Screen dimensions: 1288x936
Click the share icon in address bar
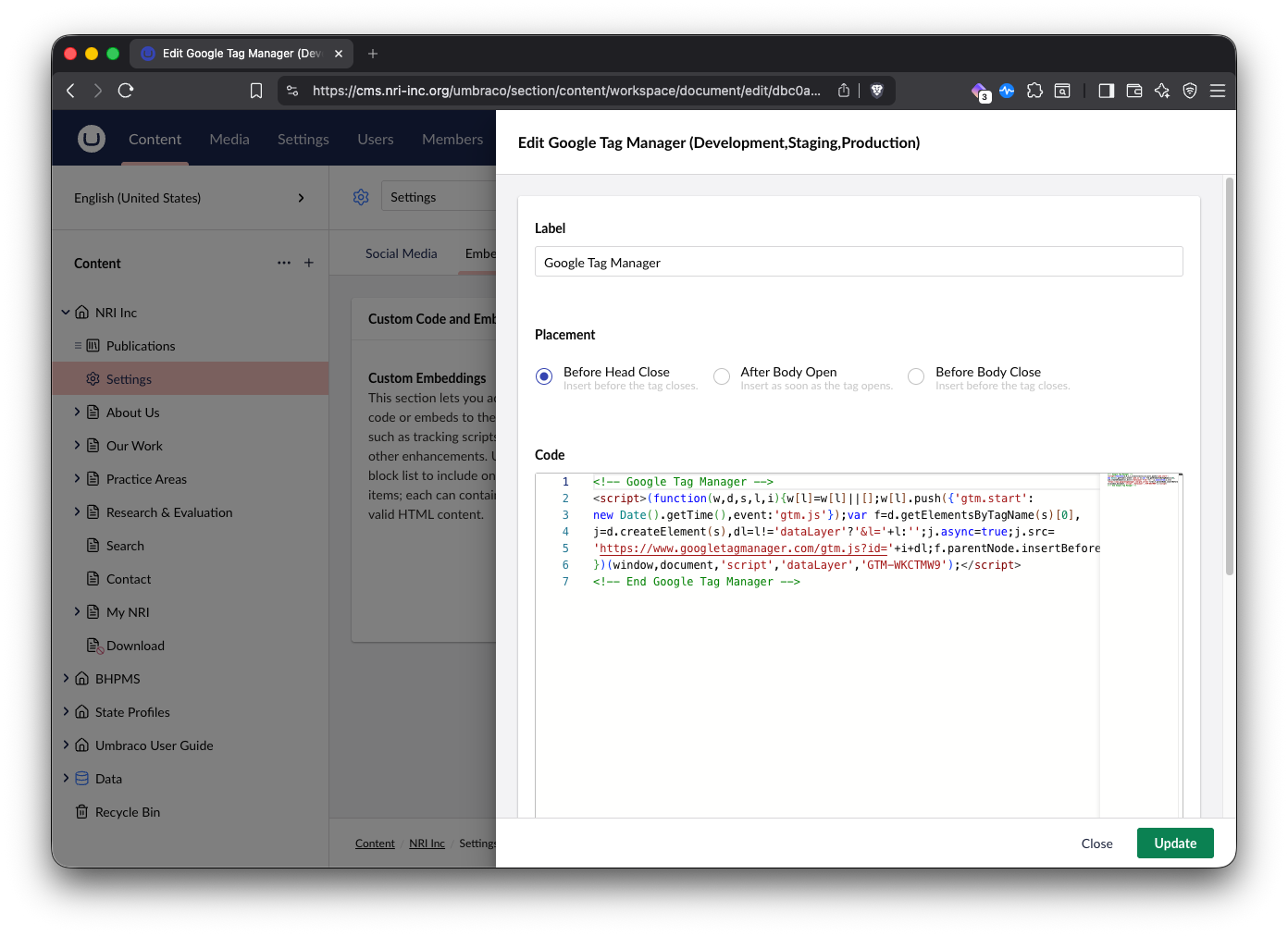844,91
